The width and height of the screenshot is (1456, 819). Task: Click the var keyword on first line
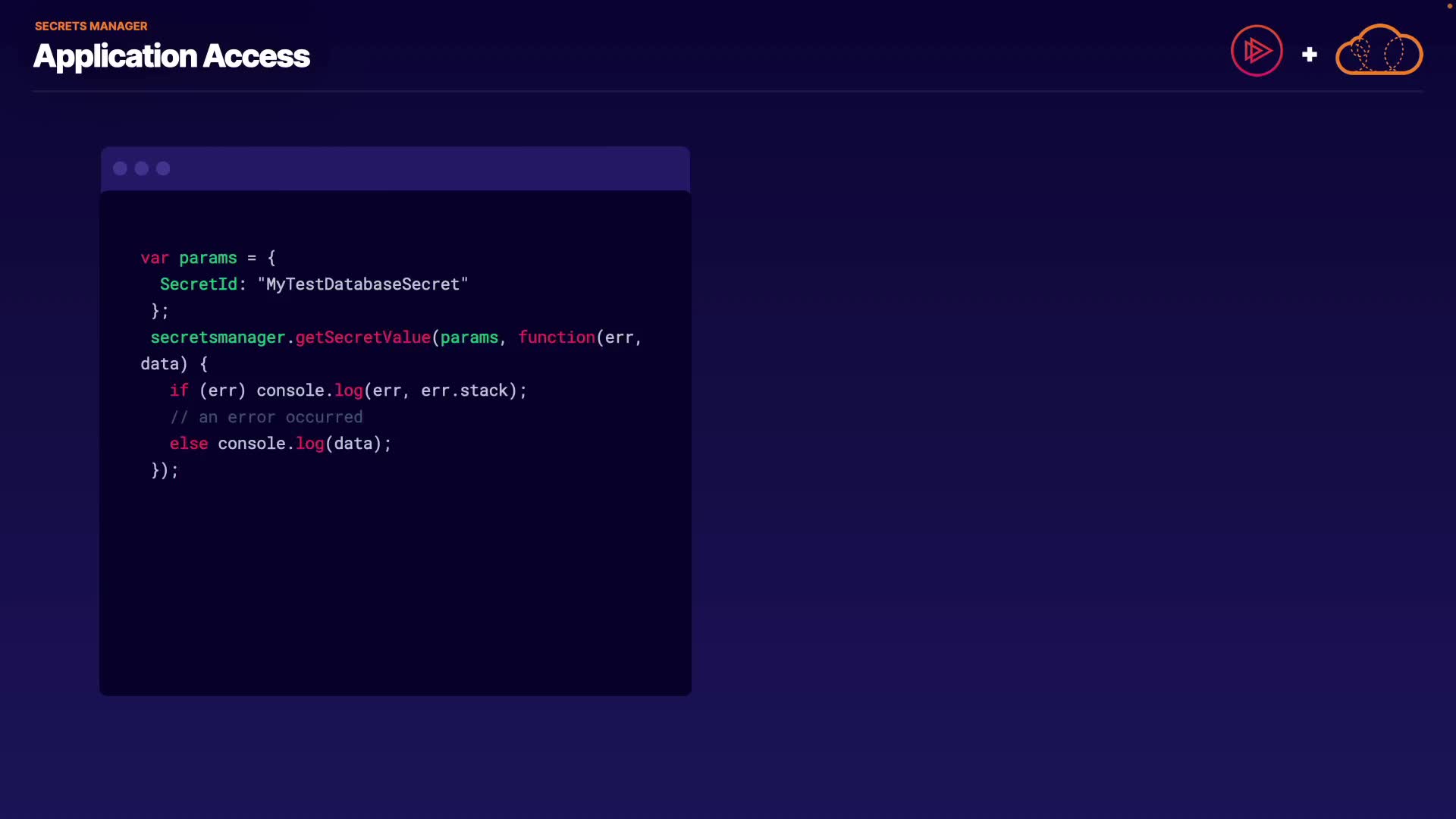pyautogui.click(x=154, y=258)
